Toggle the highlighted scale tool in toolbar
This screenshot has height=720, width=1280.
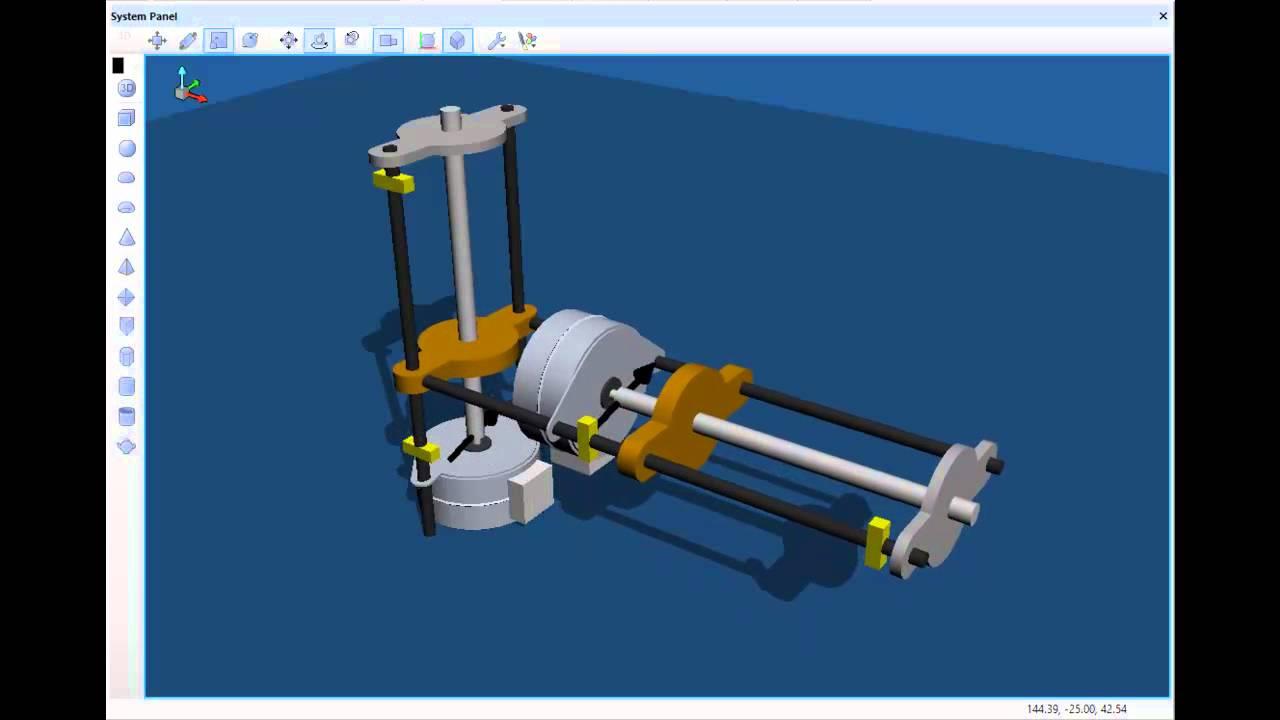pyautogui.click(x=218, y=40)
